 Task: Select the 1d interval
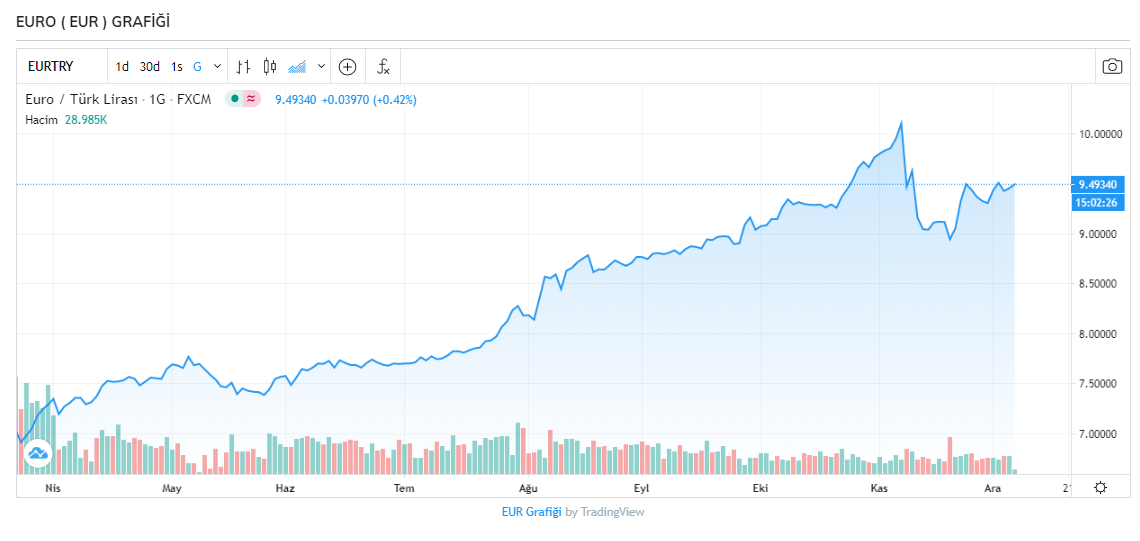point(122,67)
